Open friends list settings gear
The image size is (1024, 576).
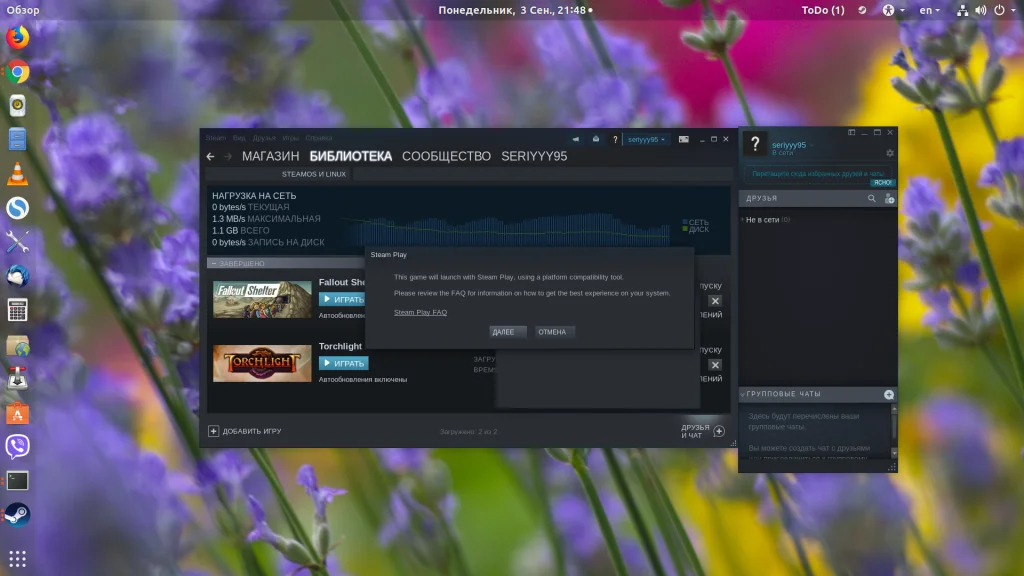tap(890, 153)
